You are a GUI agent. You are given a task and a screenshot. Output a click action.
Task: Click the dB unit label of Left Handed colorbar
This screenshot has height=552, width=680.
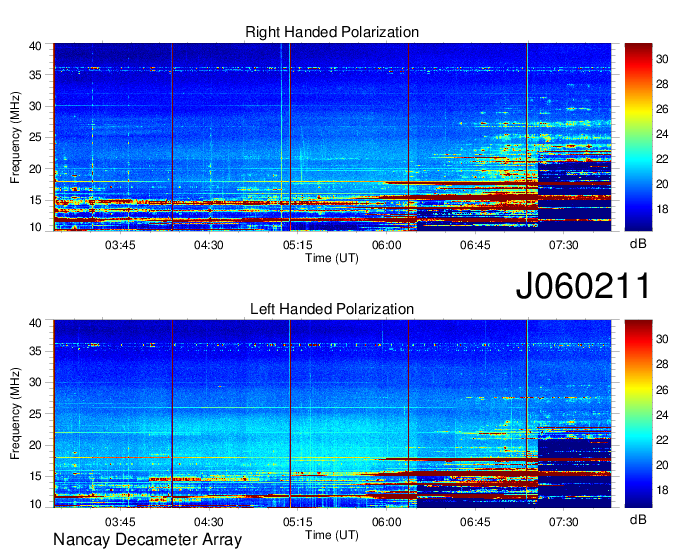(638, 519)
